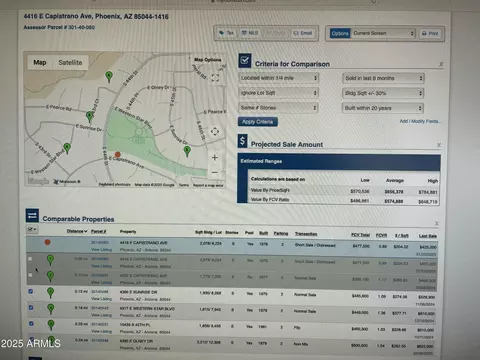
Task: Open Map Options on the map
Action: click(208, 60)
